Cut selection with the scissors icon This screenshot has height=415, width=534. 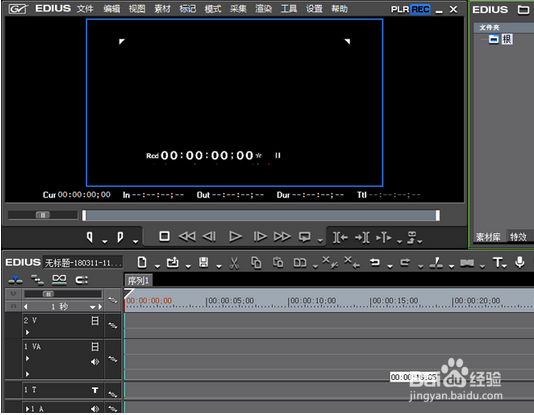[234, 263]
